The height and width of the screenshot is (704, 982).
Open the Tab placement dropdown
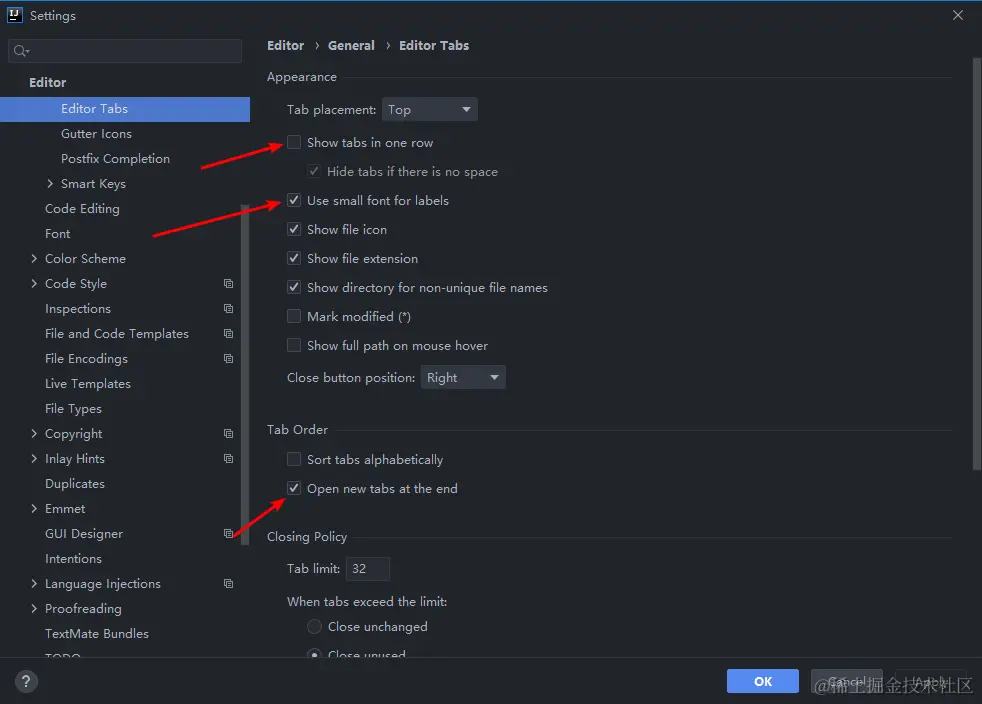(x=429, y=110)
